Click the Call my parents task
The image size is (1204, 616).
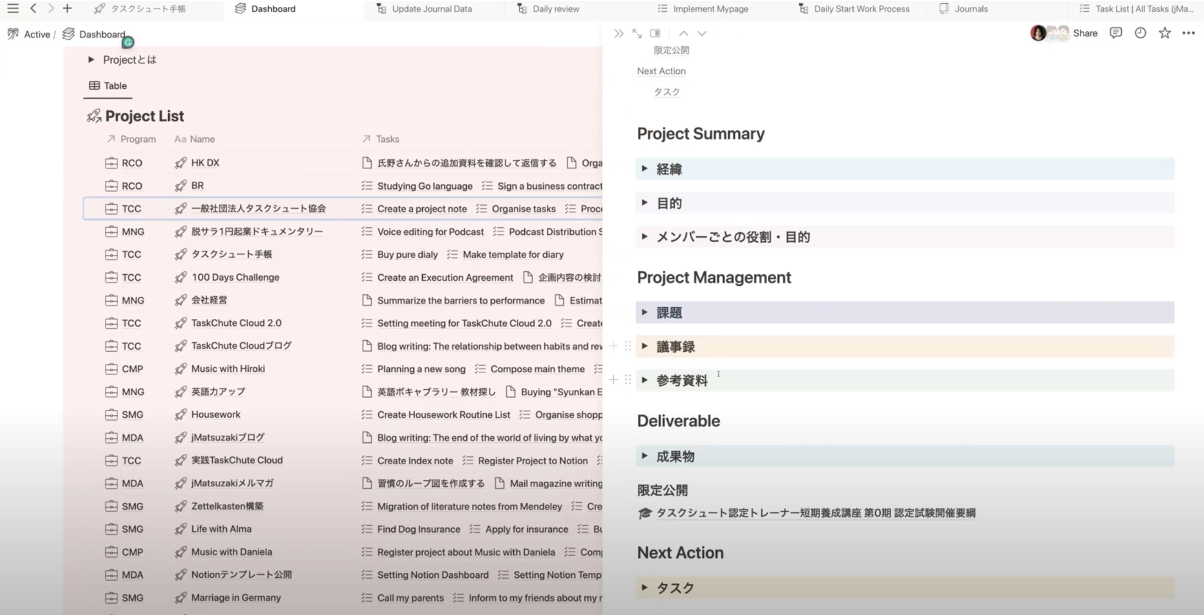coord(410,598)
